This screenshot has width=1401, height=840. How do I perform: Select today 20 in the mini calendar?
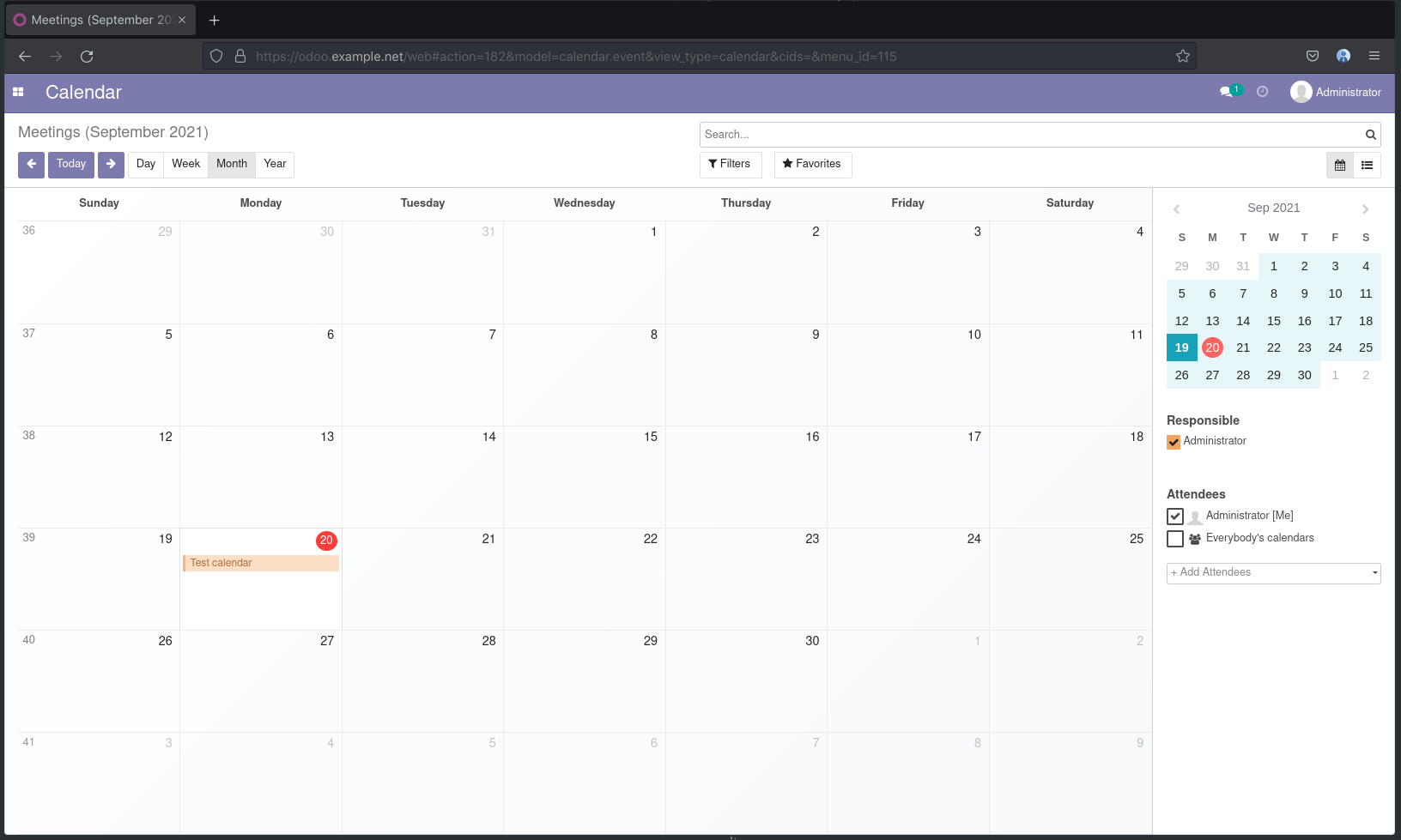1212,347
